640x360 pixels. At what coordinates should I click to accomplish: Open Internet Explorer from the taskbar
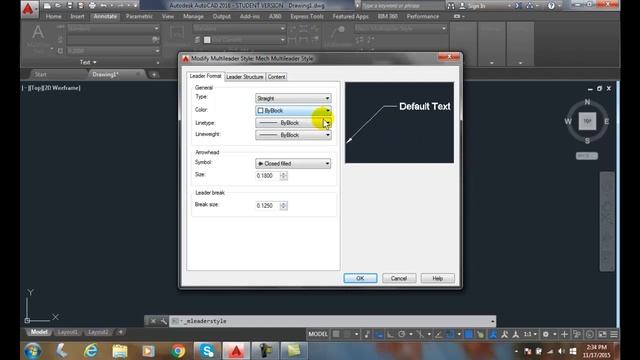91,351
